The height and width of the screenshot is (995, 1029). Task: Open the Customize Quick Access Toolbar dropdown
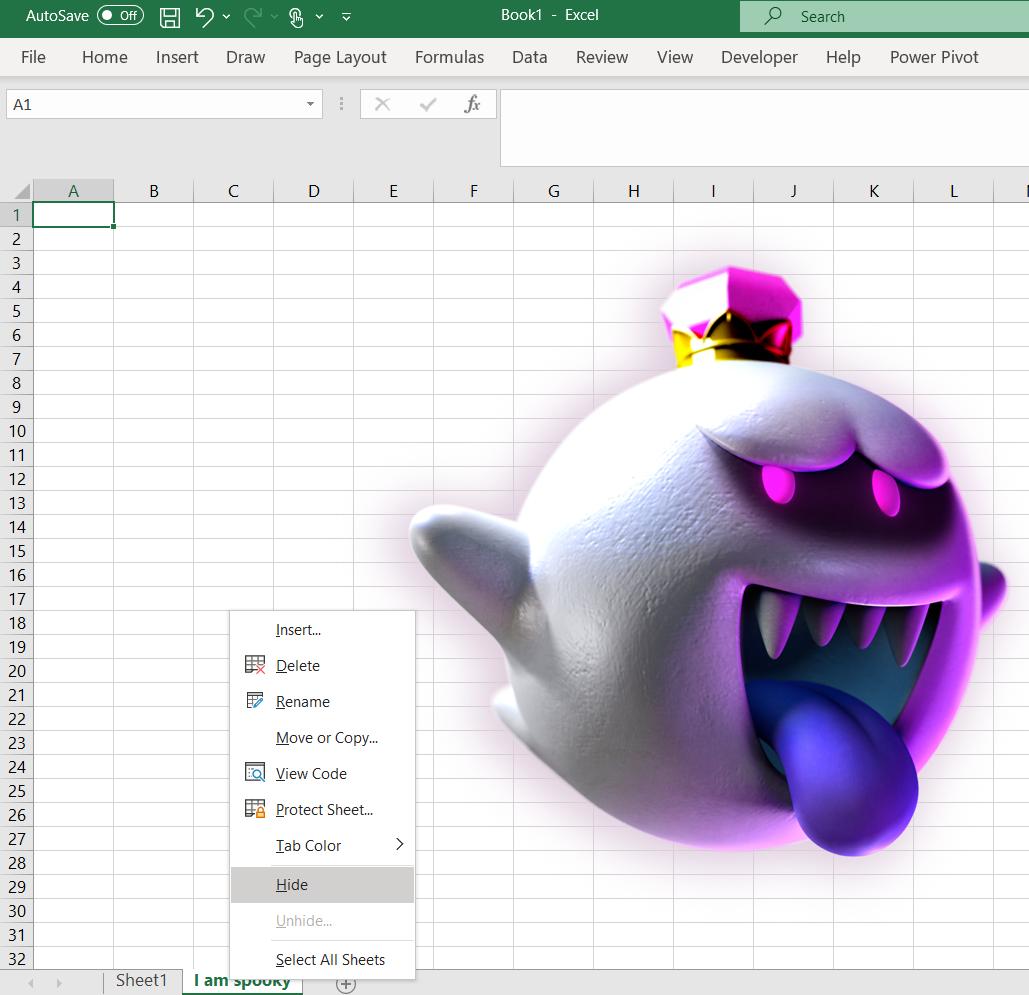[x=346, y=17]
